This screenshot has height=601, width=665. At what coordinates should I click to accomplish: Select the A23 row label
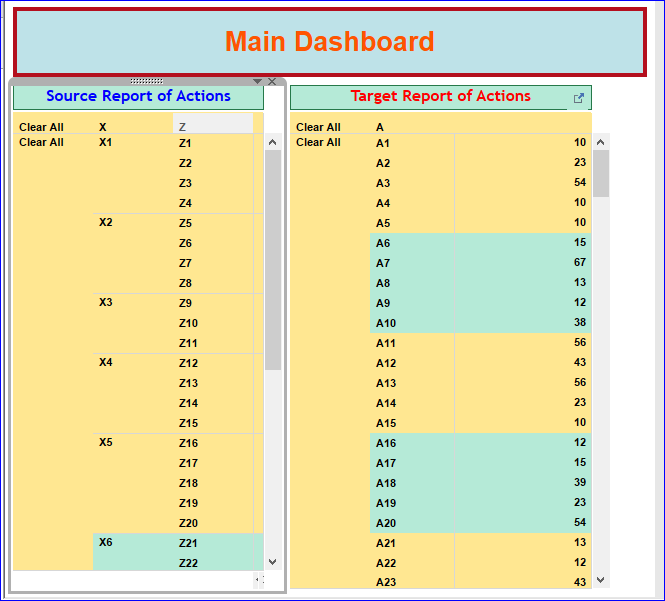386,582
